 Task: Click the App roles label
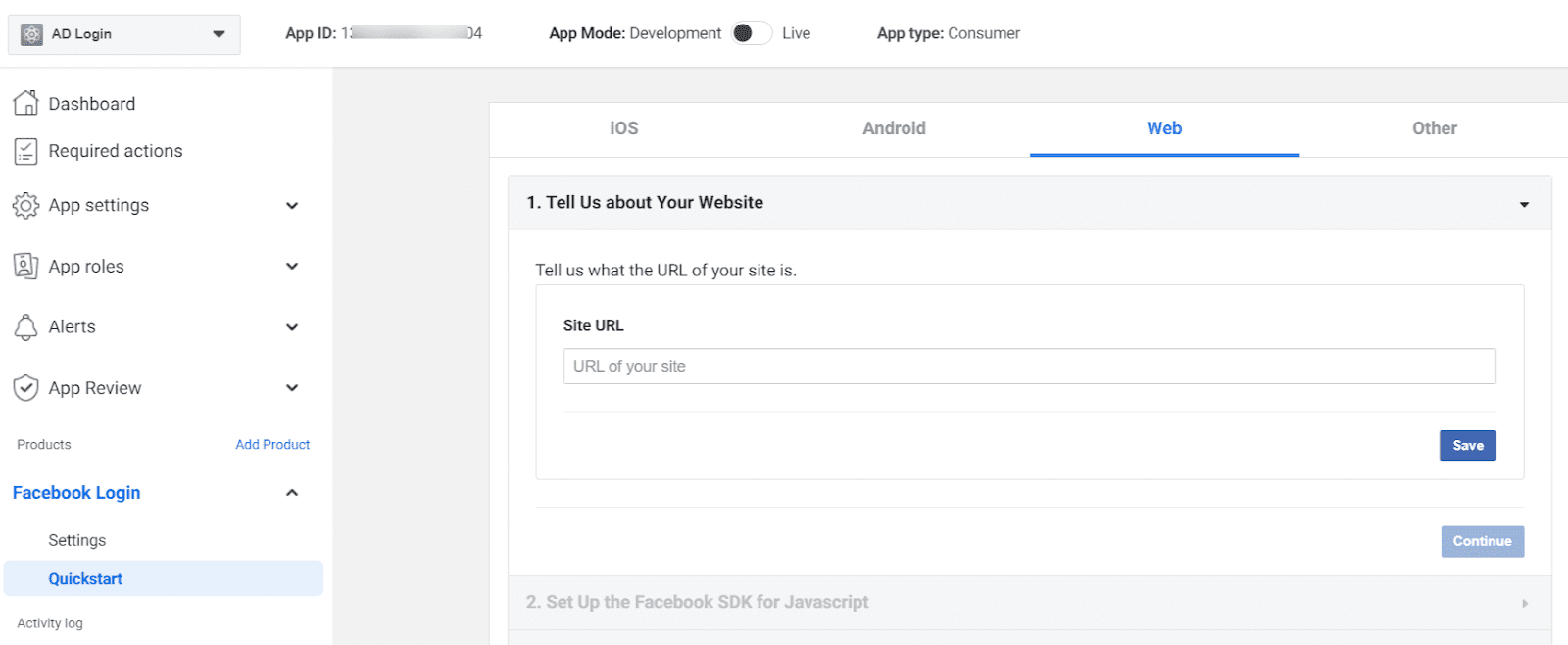[x=86, y=267]
